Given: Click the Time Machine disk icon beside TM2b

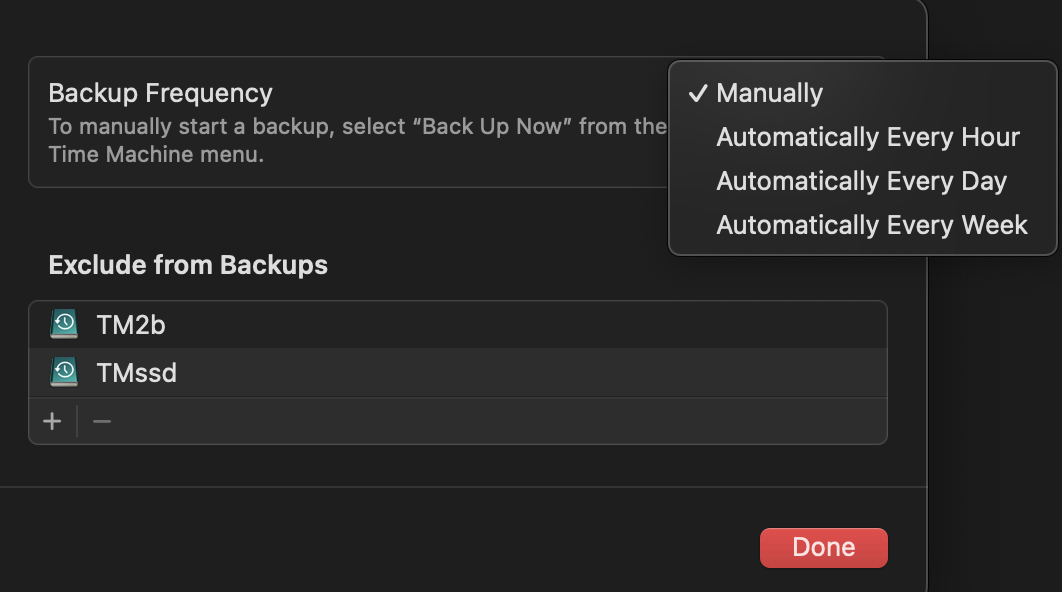Looking at the screenshot, I should tap(64, 324).
